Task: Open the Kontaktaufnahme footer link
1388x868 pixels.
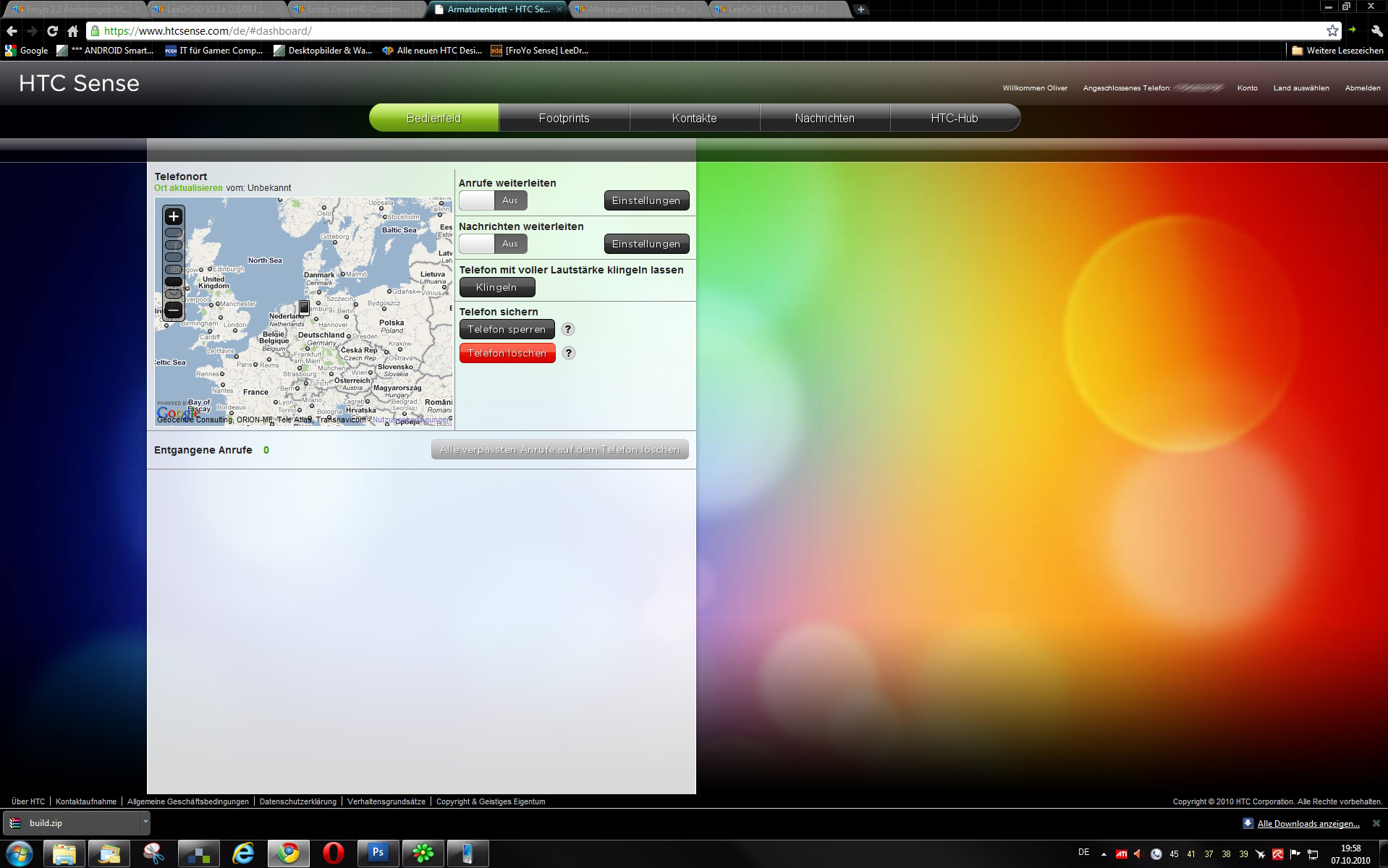Action: click(86, 801)
